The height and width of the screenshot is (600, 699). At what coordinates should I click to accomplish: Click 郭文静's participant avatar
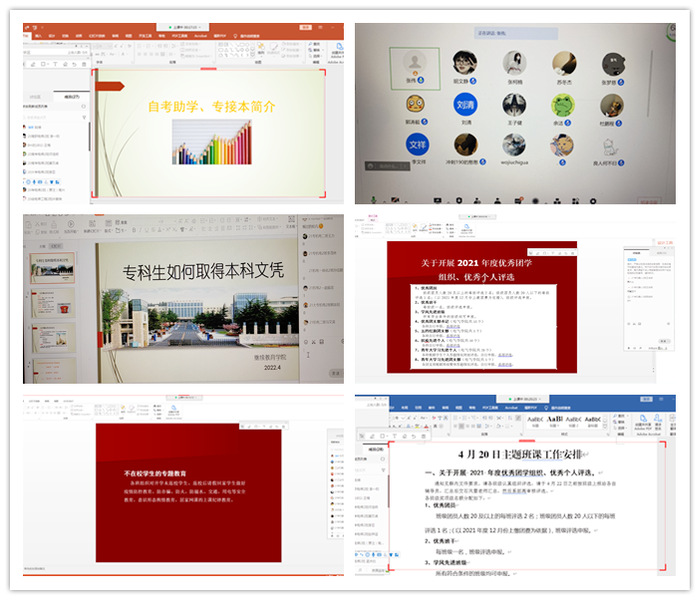[x=464, y=62]
